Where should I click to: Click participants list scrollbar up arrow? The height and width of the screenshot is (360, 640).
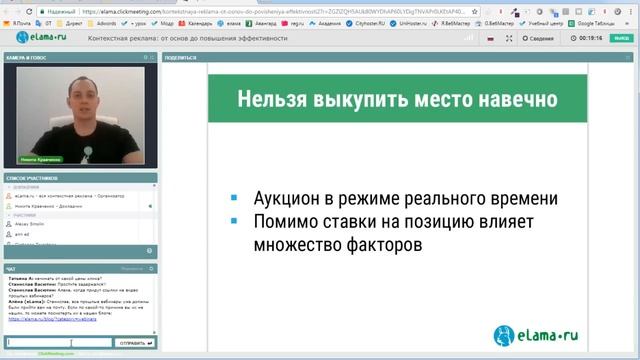tap(154, 186)
